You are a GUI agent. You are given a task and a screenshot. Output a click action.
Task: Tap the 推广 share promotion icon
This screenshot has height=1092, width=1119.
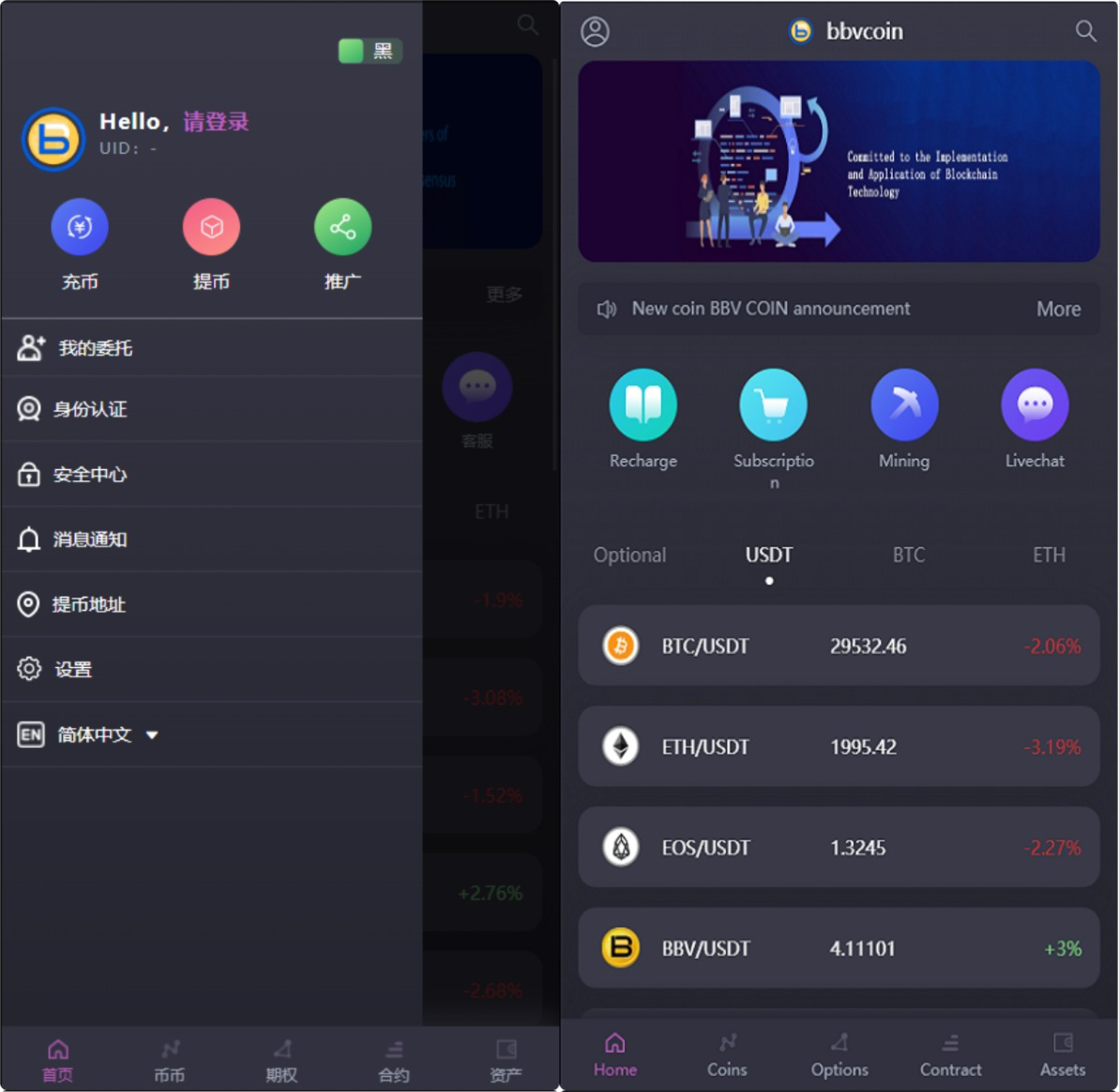[x=342, y=227]
